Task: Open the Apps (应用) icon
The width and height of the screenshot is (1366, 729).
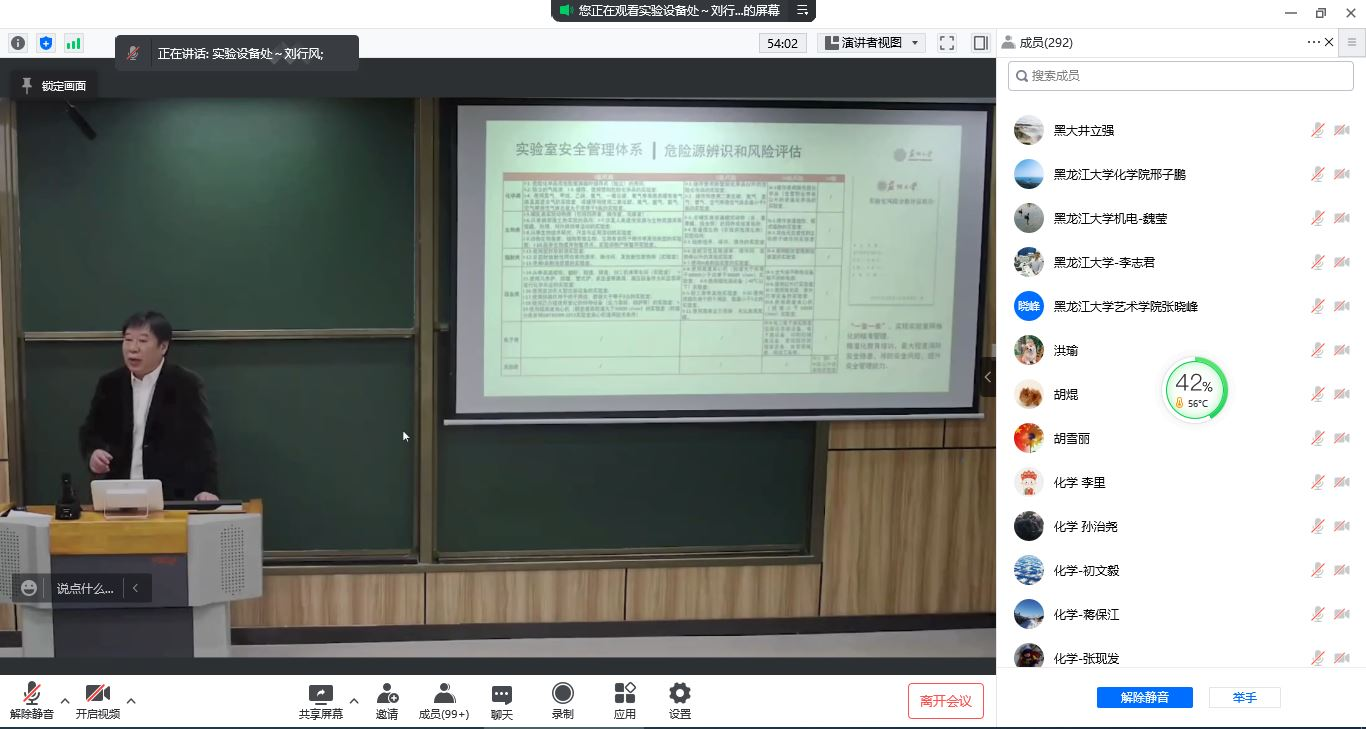Action: pyautogui.click(x=625, y=700)
